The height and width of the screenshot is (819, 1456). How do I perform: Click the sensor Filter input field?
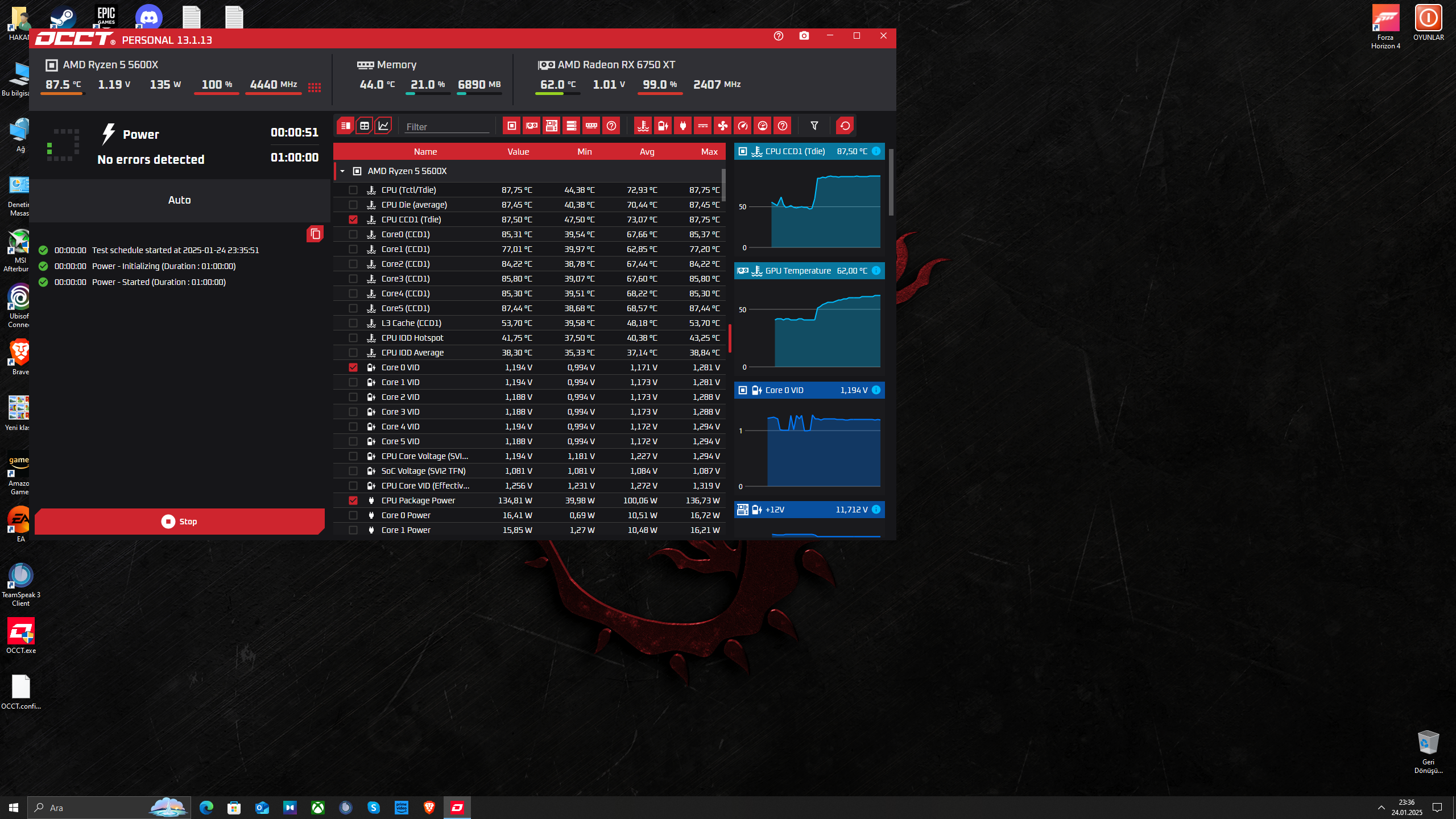coord(447,126)
